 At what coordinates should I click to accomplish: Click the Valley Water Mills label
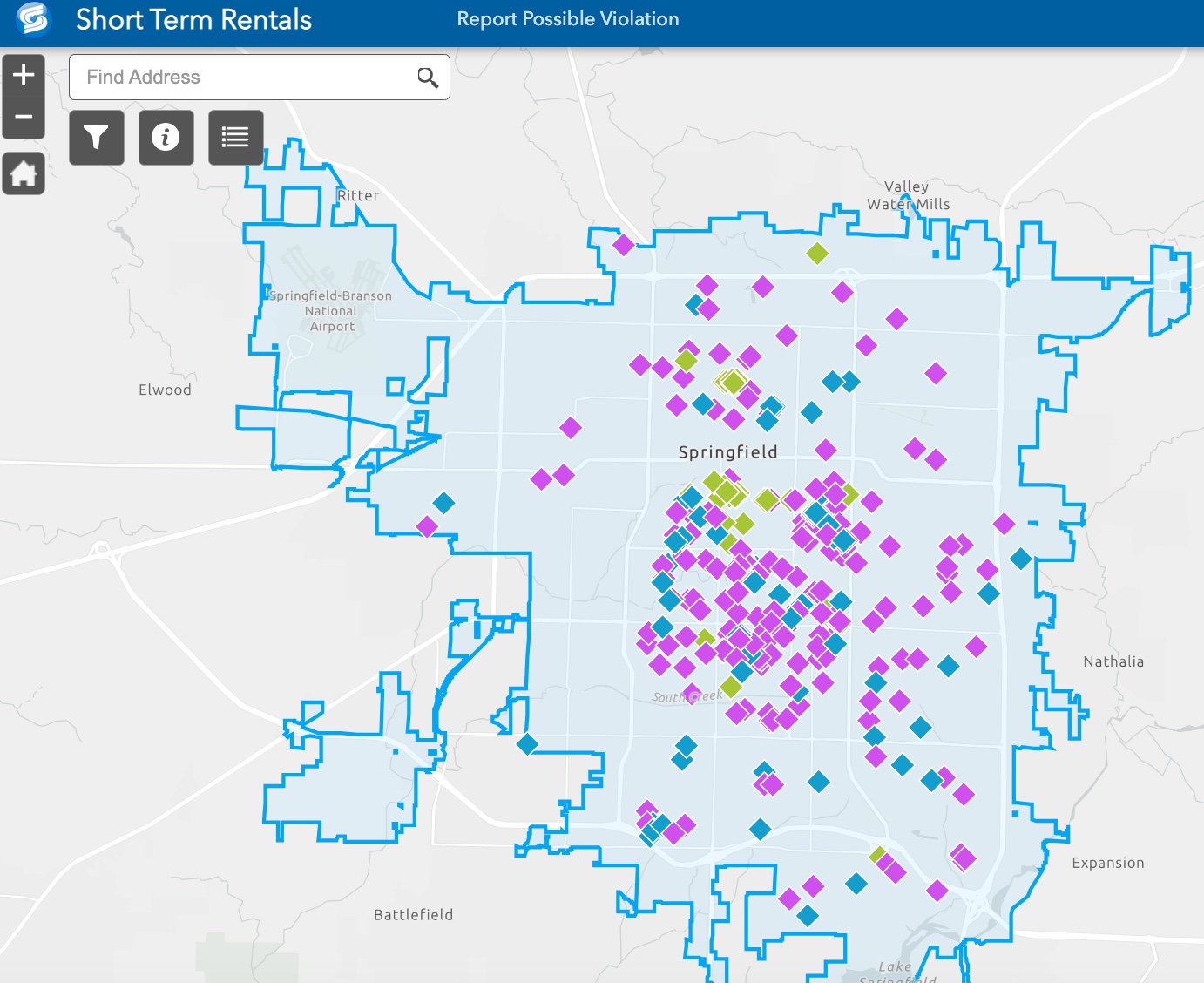[x=908, y=195]
